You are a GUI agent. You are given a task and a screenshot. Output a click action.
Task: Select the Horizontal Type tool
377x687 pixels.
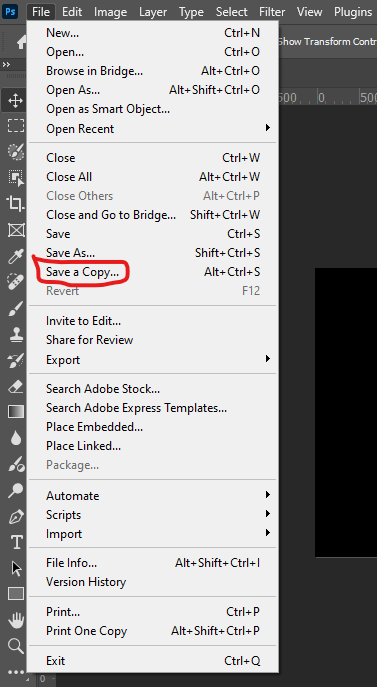click(x=16, y=542)
